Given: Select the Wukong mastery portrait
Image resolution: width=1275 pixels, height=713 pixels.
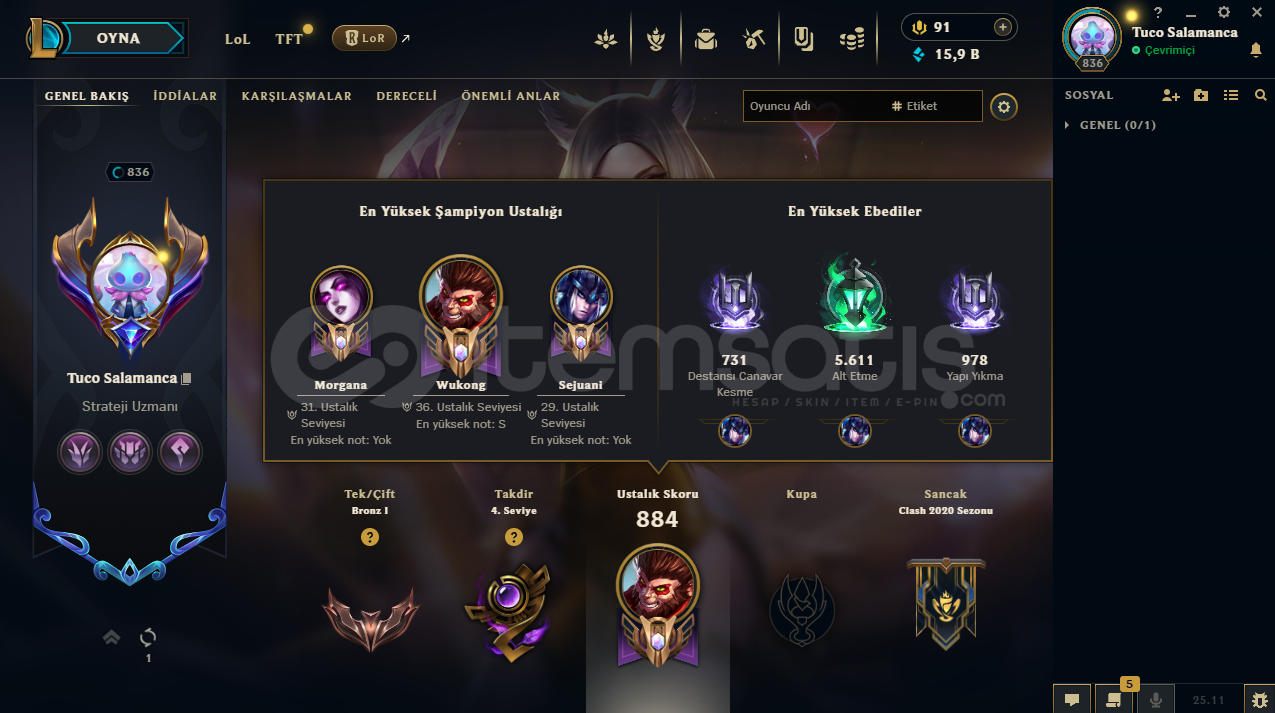Looking at the screenshot, I should point(461,297).
